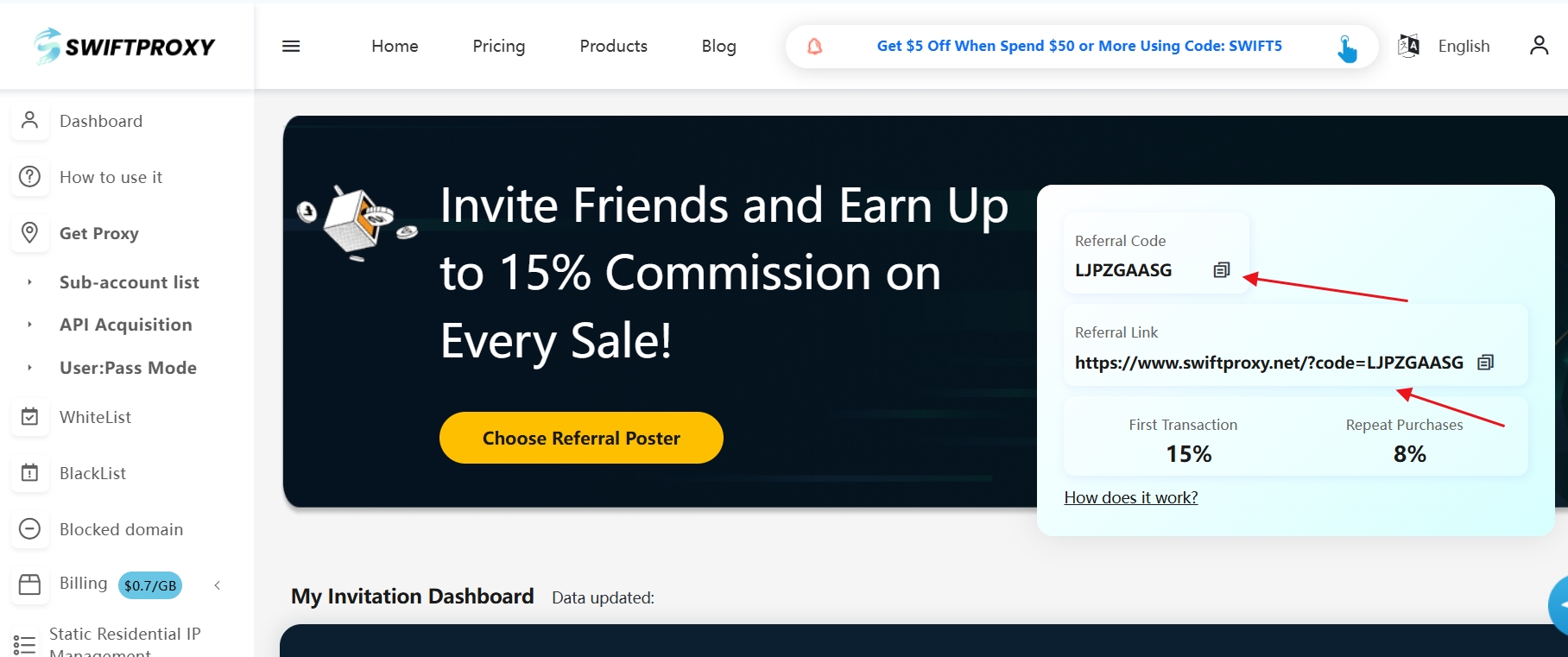Image resolution: width=1568 pixels, height=657 pixels.
Task: Toggle the hamburger sidebar menu
Action: pos(291,47)
